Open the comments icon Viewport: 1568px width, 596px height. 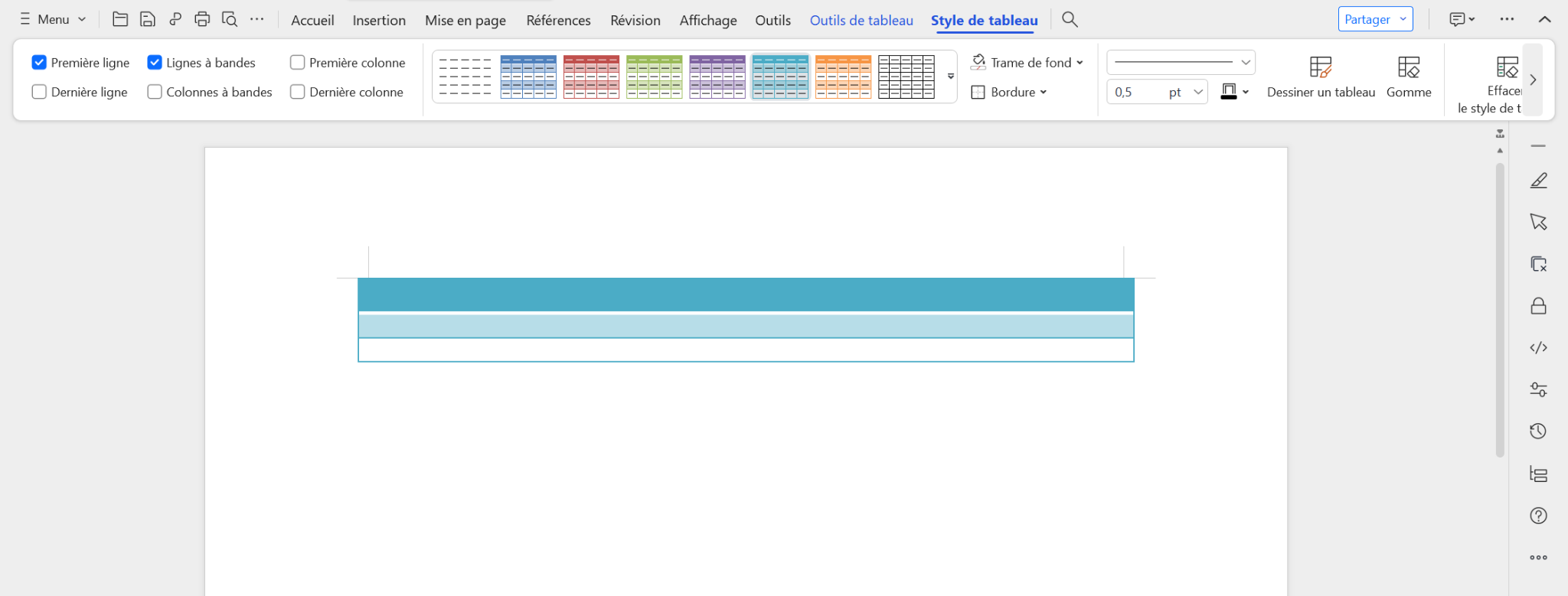coord(1462,19)
